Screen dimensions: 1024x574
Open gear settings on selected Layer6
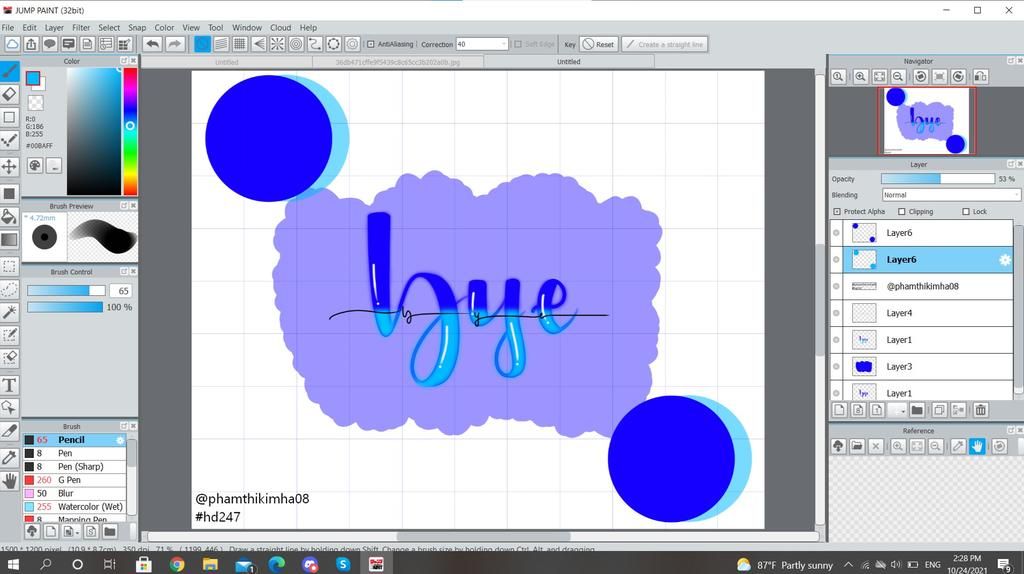point(1004,260)
